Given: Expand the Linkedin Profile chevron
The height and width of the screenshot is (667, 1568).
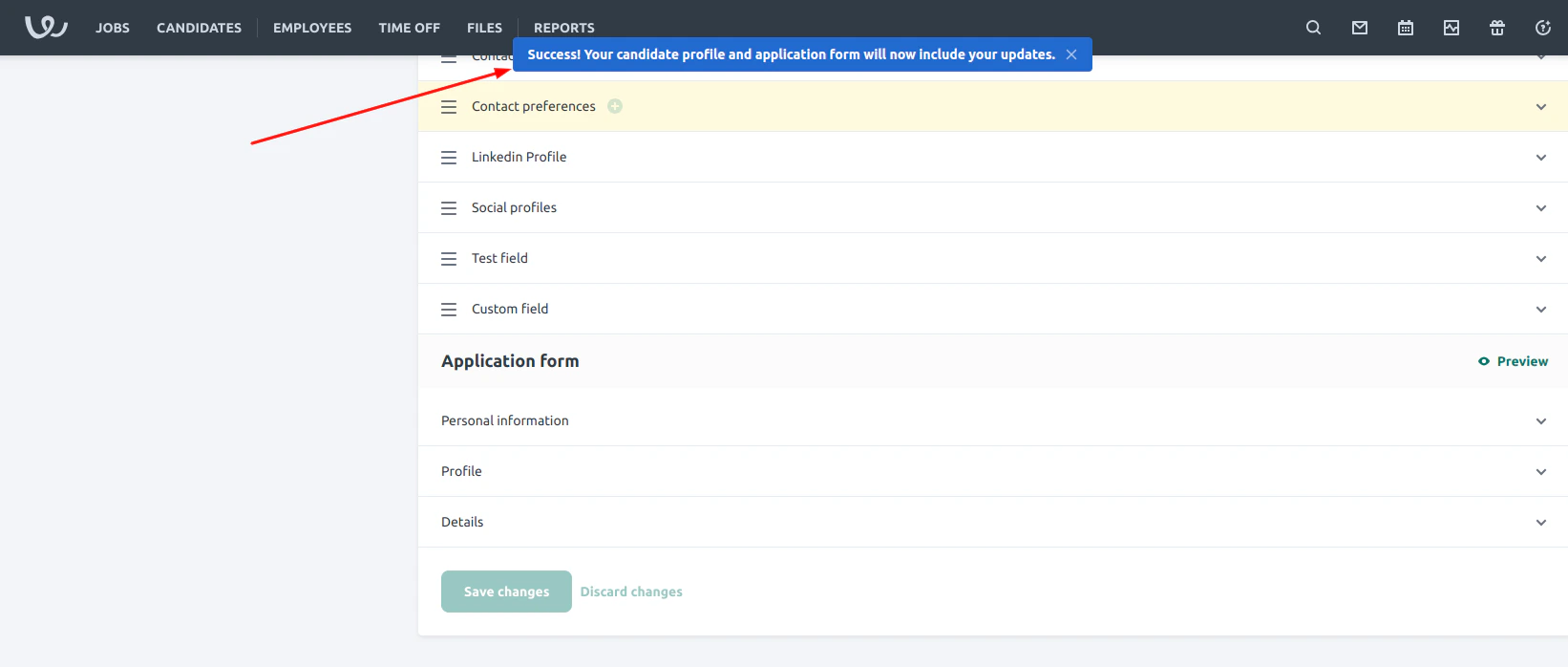Looking at the screenshot, I should pyautogui.click(x=1541, y=158).
